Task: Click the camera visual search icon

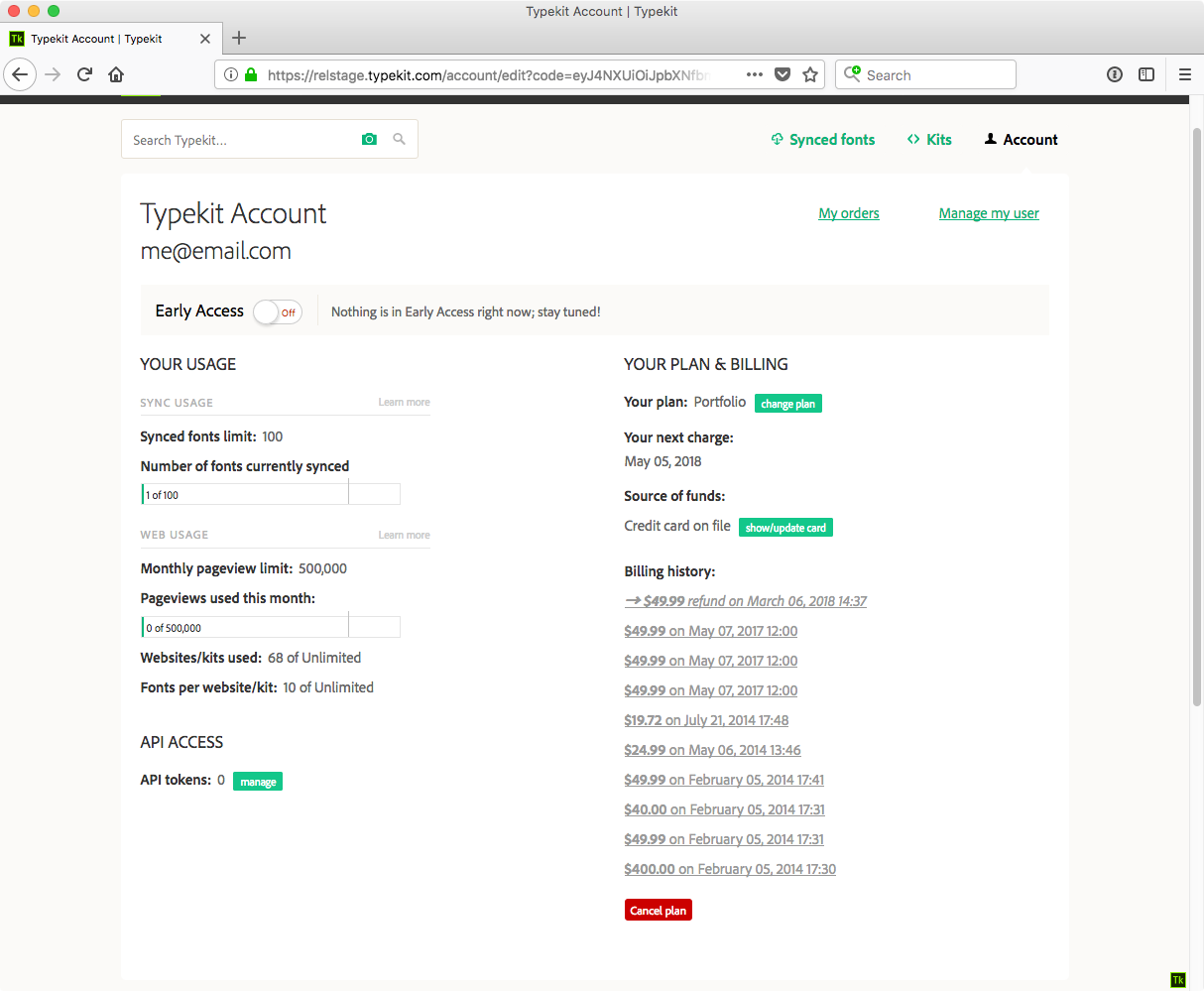Action: click(369, 140)
